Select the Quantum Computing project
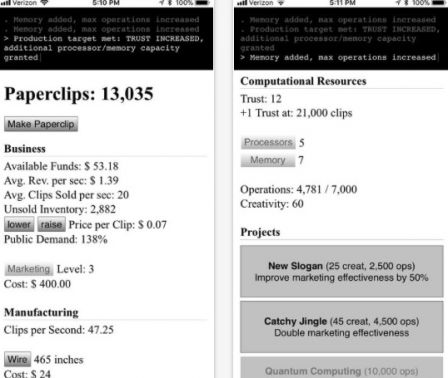448x378 pixels. click(x=342, y=368)
